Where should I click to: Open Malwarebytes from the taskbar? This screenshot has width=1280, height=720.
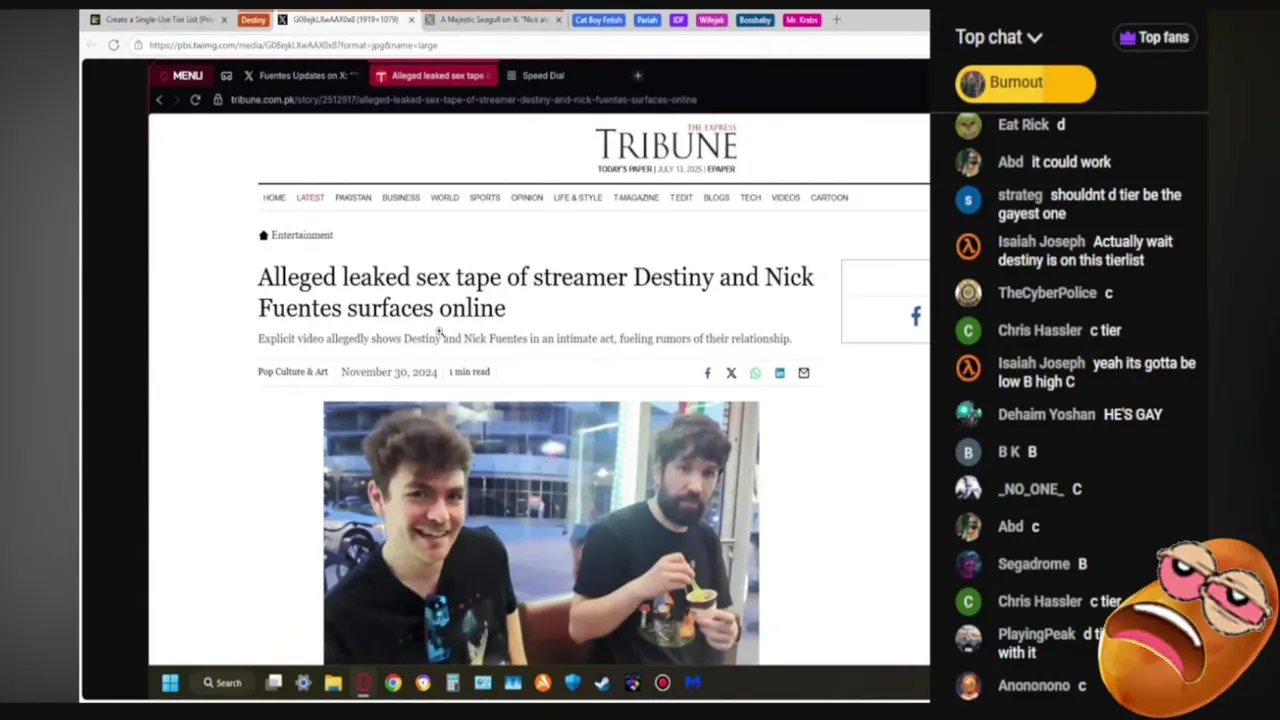click(x=693, y=683)
